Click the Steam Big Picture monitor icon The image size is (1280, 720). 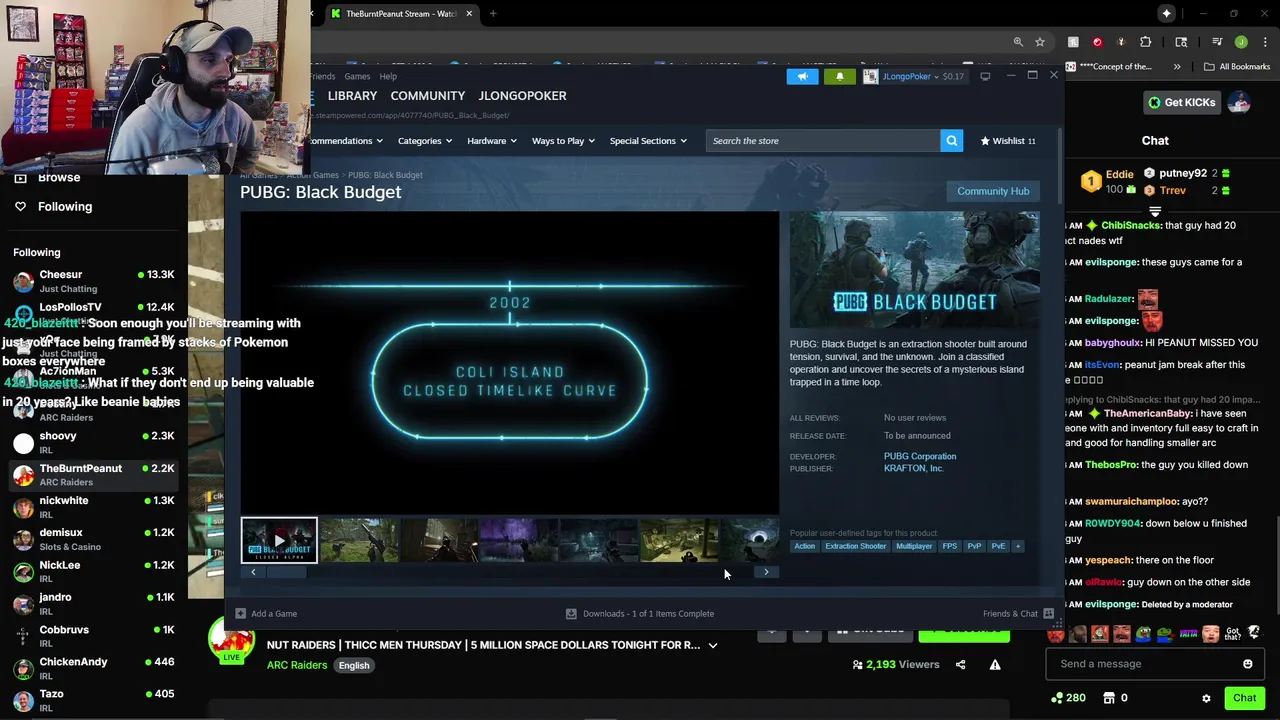coord(985,76)
